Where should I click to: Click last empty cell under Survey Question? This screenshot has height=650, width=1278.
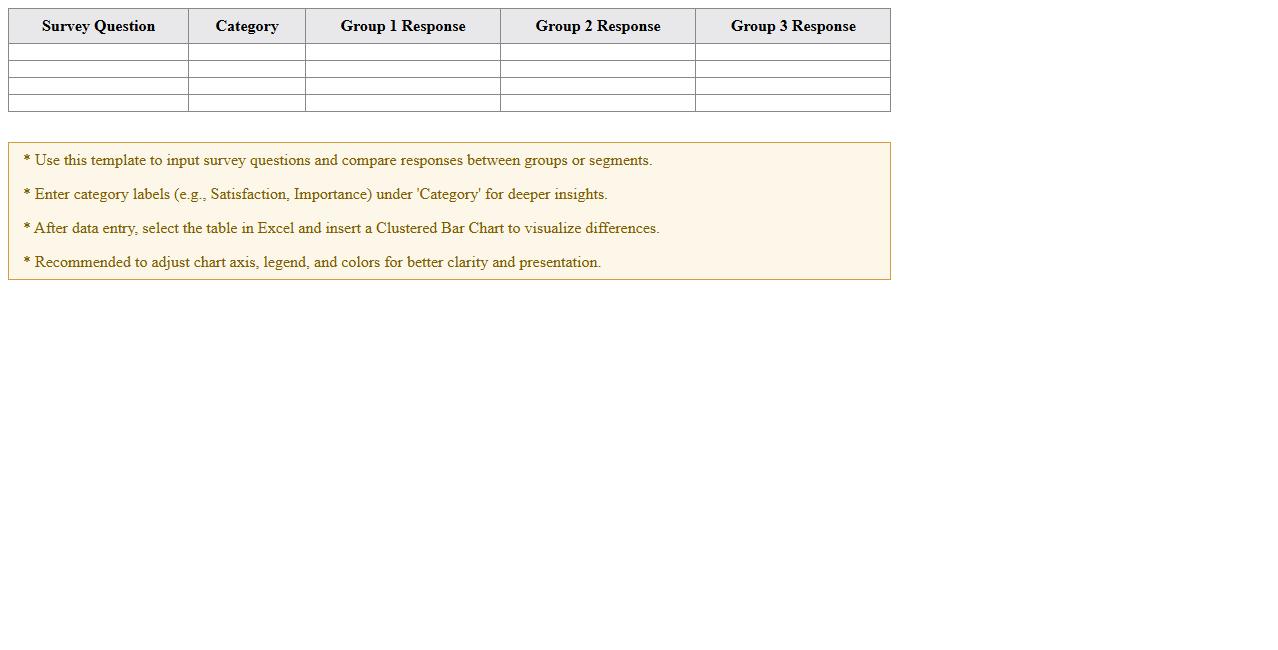98,103
